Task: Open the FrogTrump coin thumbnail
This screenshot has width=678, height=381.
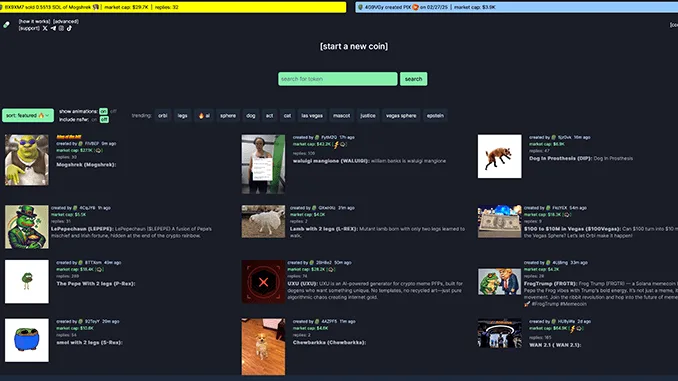Action: (x=499, y=282)
